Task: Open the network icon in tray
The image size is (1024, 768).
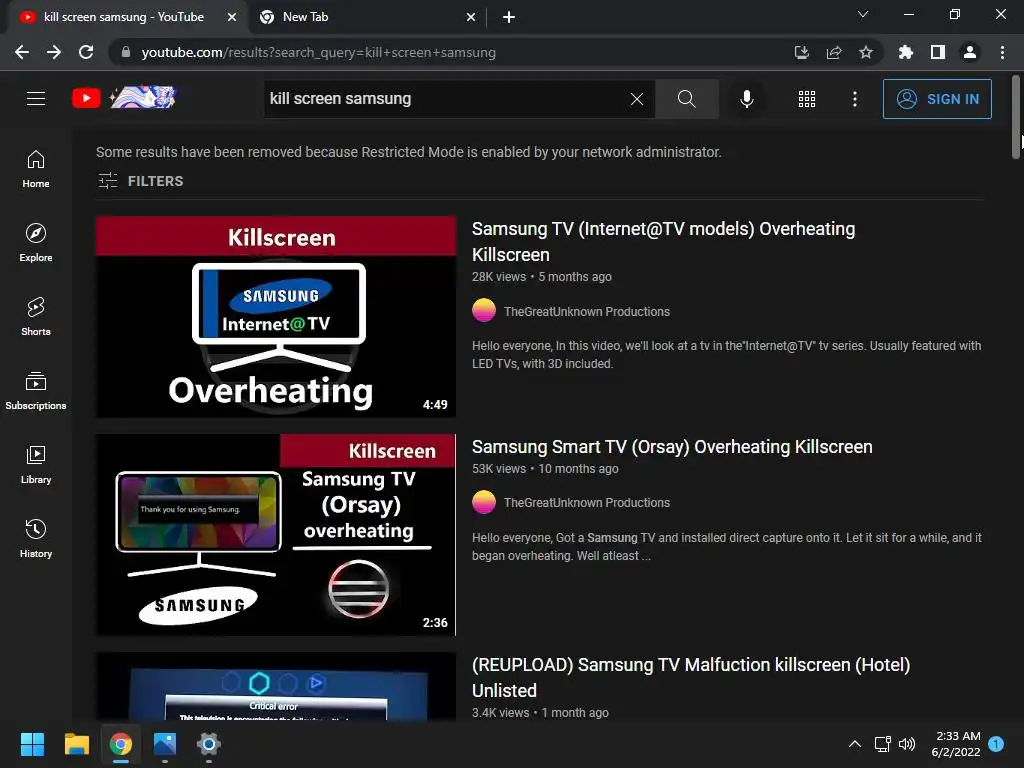Action: tap(883, 744)
